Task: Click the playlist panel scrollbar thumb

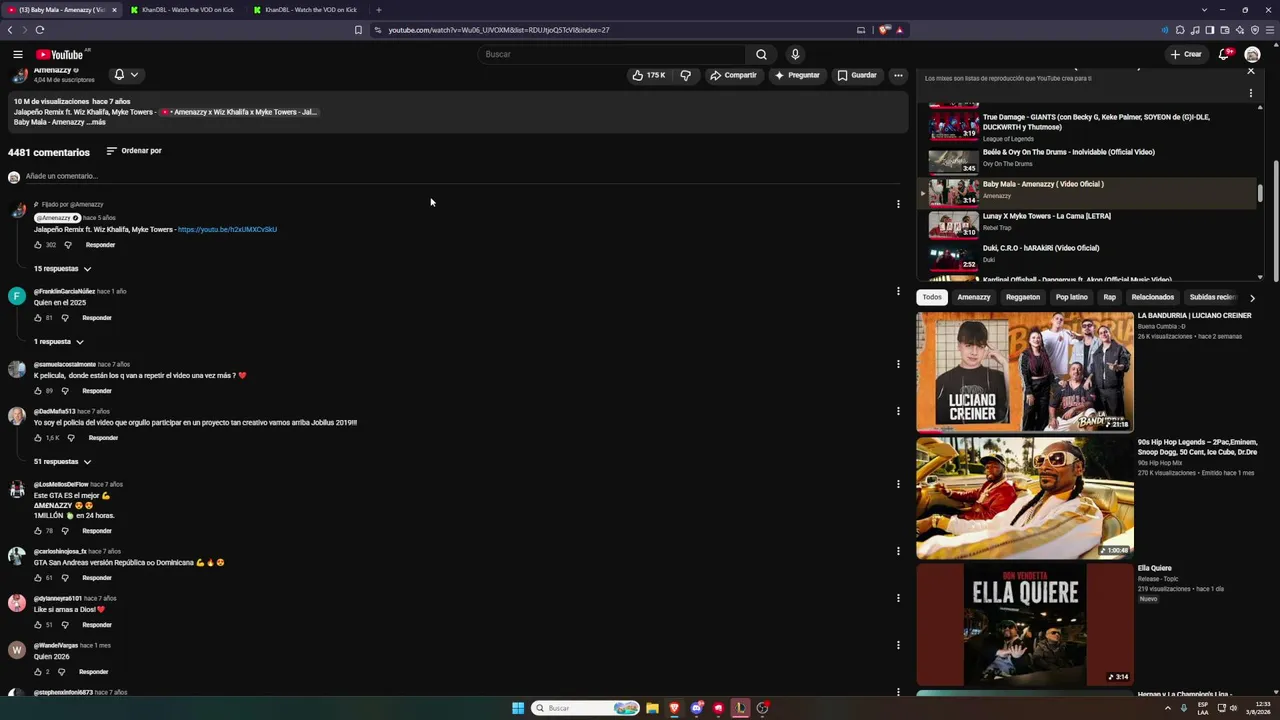Action: [x=1260, y=193]
